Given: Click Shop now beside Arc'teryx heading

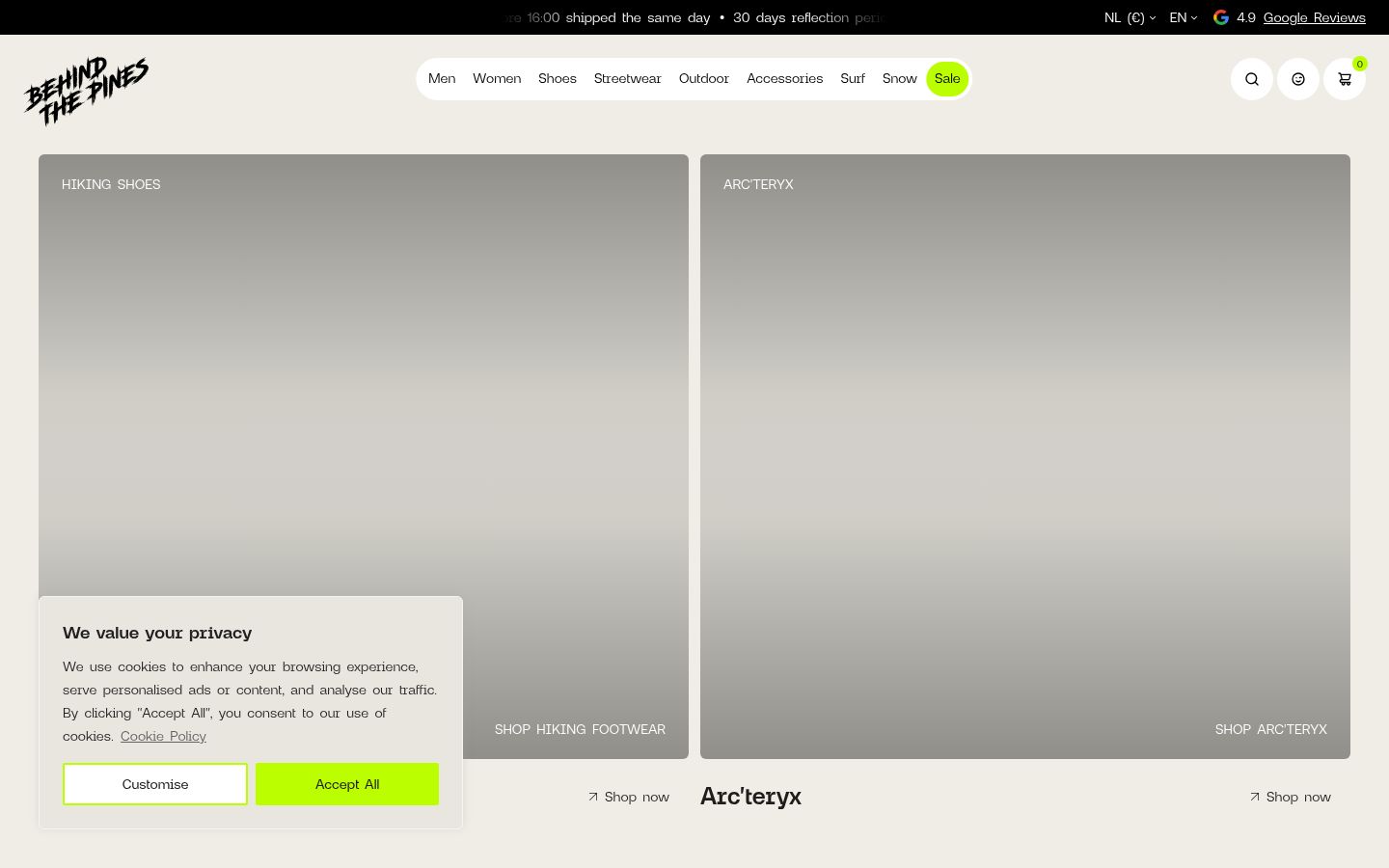Looking at the screenshot, I should 1291,797.
